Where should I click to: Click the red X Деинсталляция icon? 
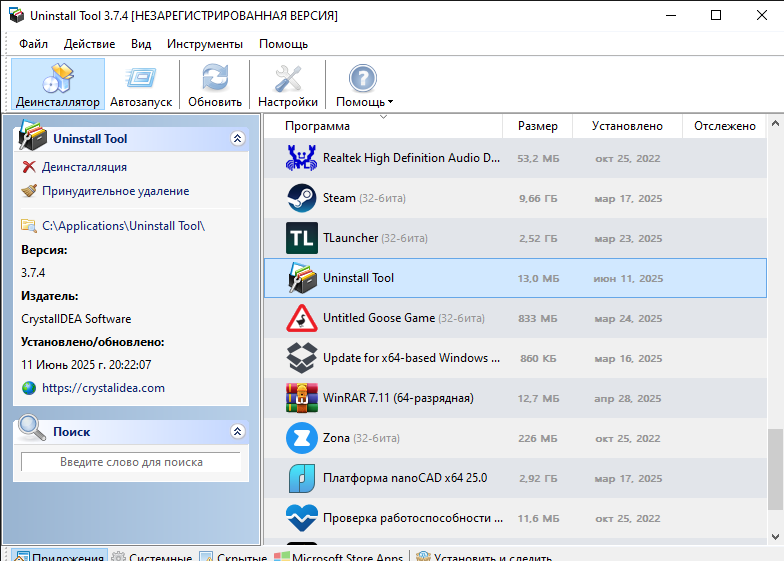29,167
